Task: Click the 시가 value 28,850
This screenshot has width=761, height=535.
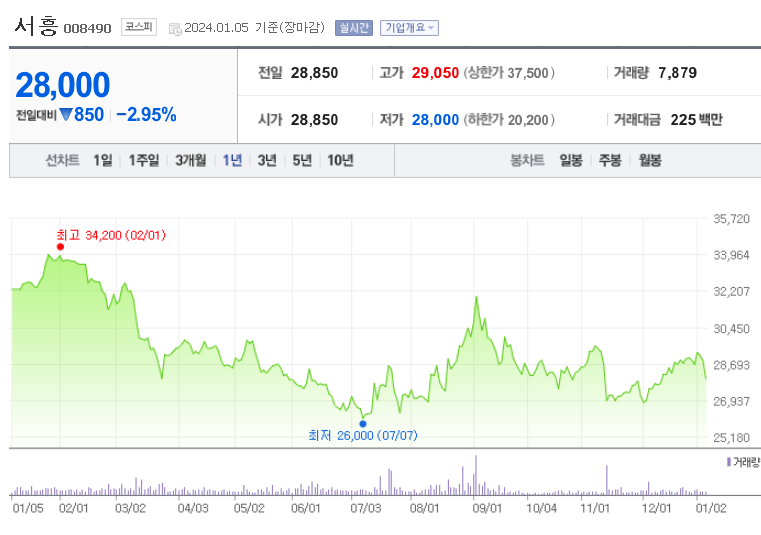Action: [x=314, y=120]
